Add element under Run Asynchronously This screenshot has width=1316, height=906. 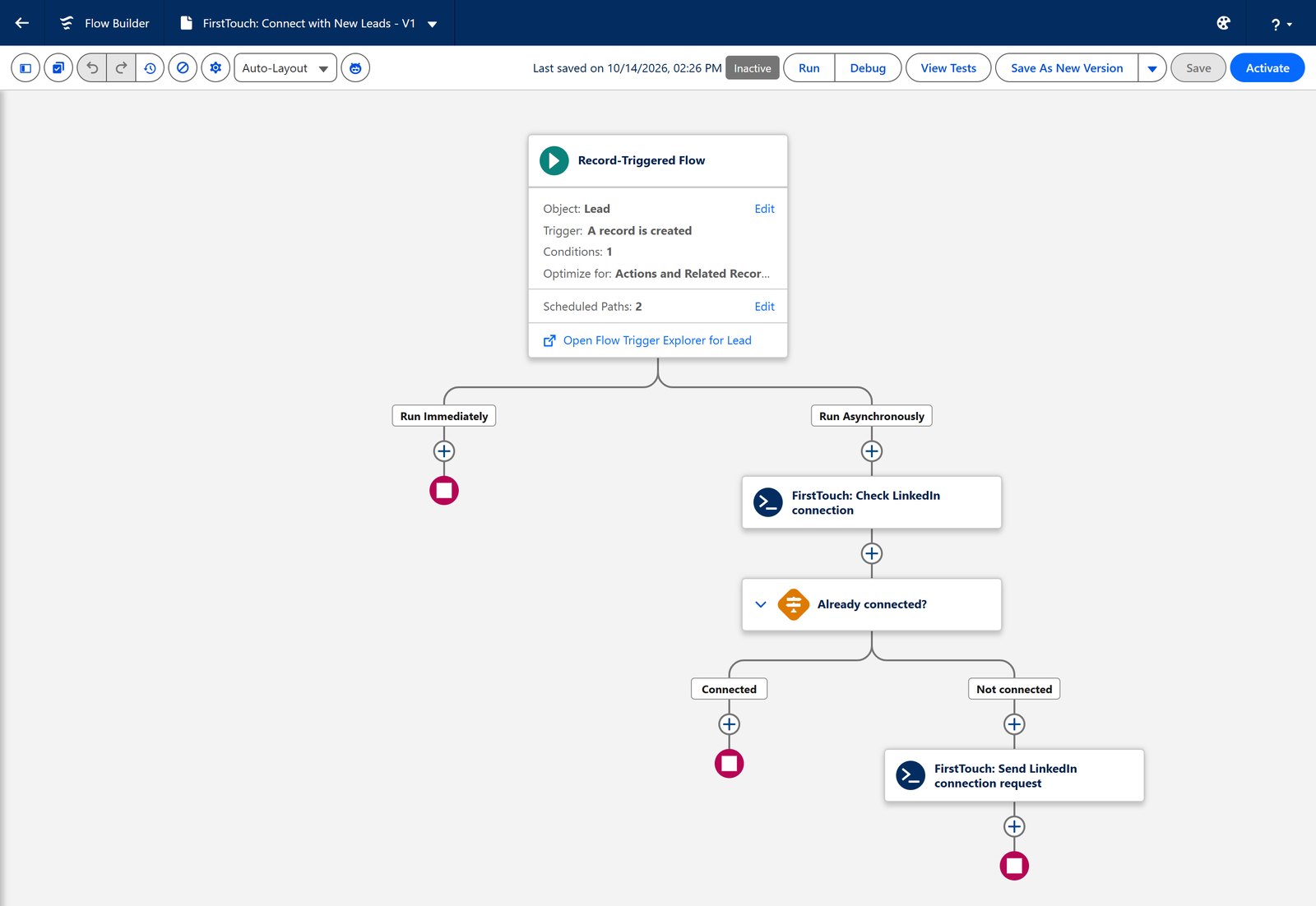coord(872,451)
